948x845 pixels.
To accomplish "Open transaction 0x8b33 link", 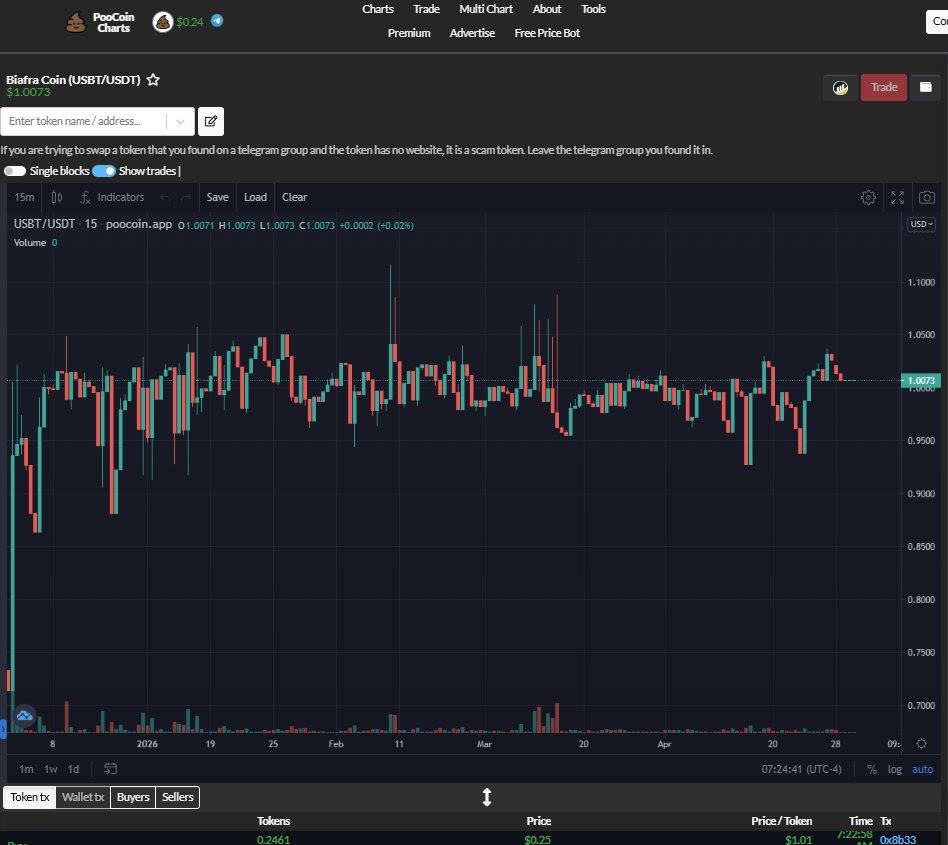I will click(898, 840).
